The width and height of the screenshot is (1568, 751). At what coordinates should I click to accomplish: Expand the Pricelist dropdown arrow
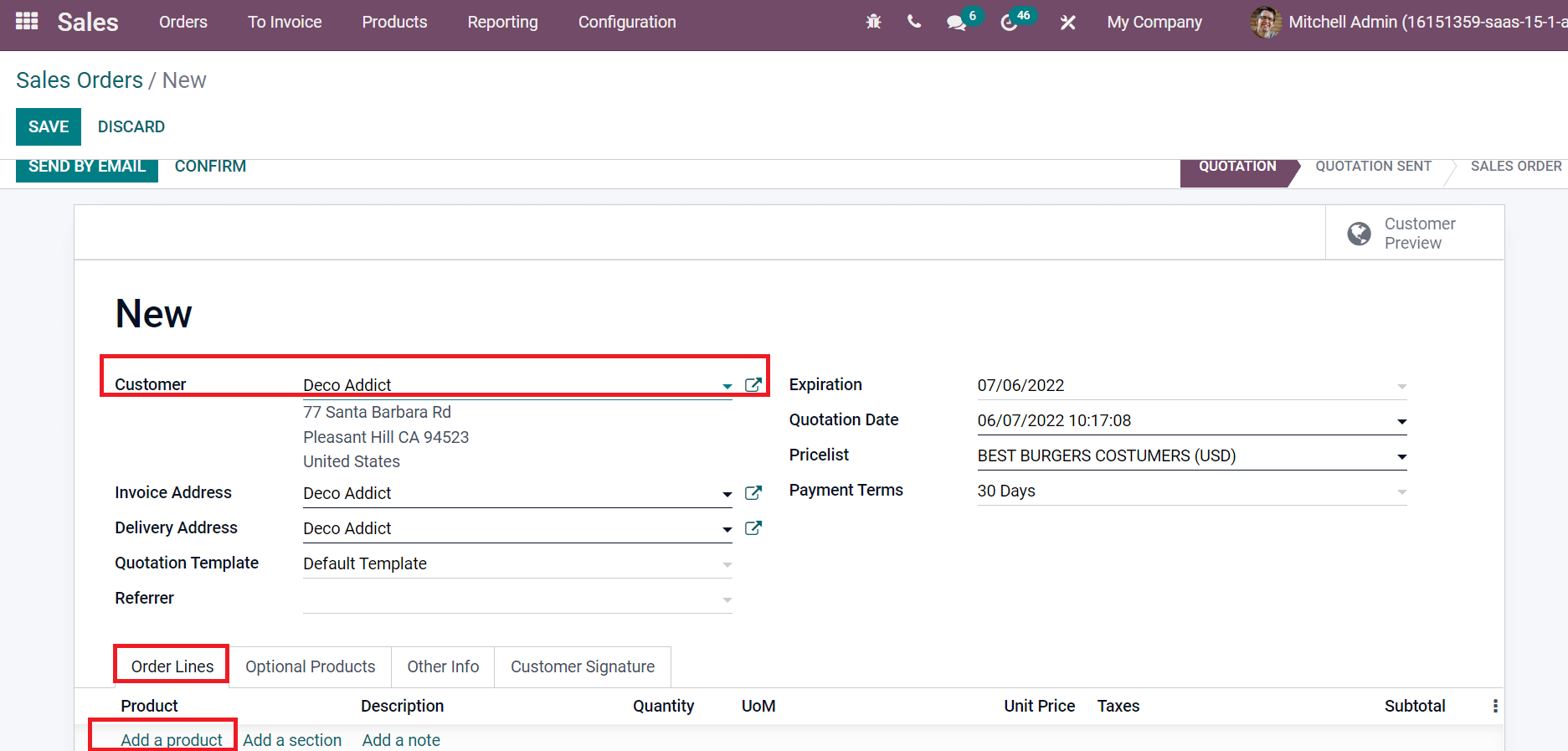[x=1401, y=456]
